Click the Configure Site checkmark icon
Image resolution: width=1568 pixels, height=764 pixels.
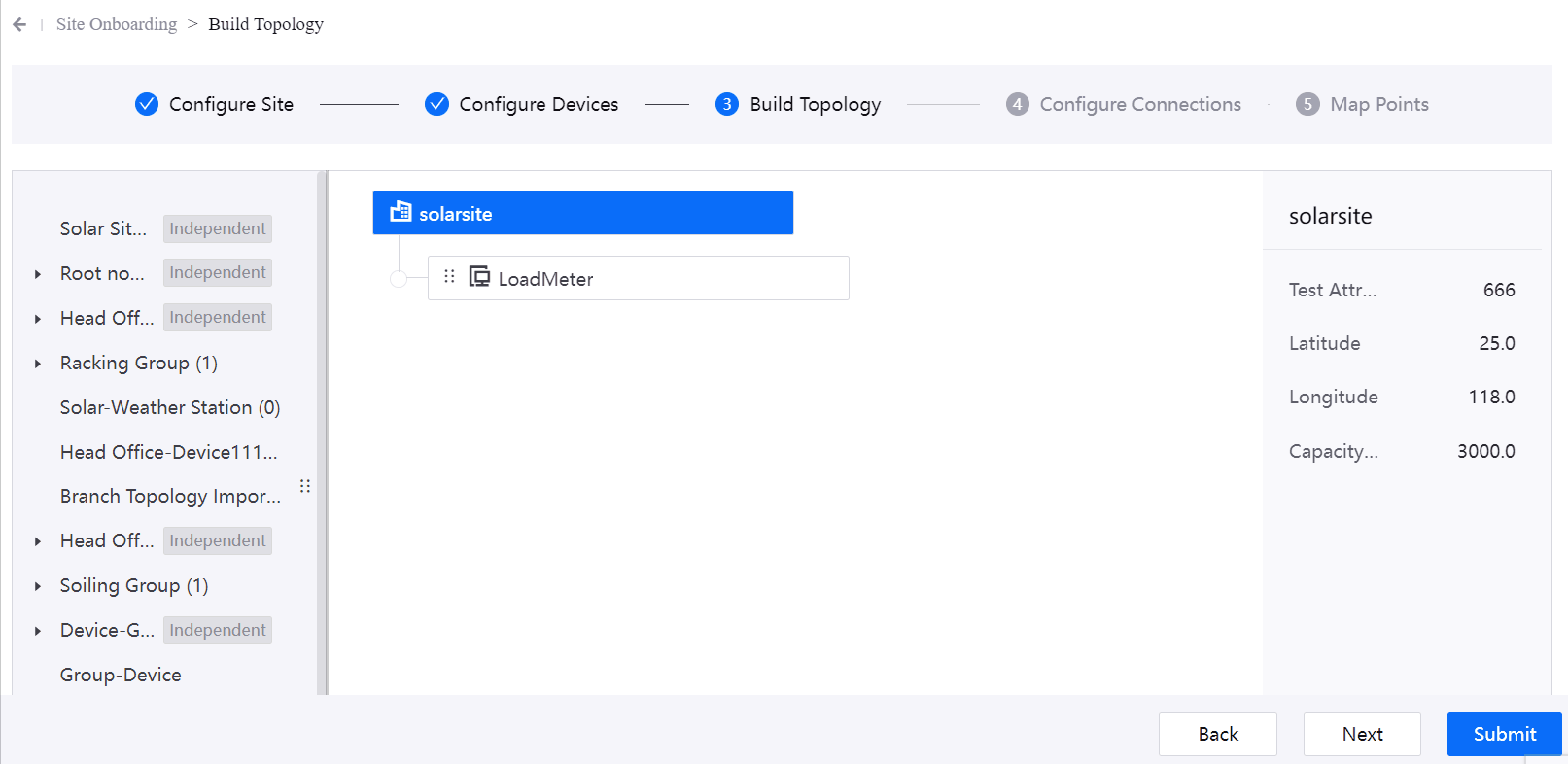click(x=147, y=104)
